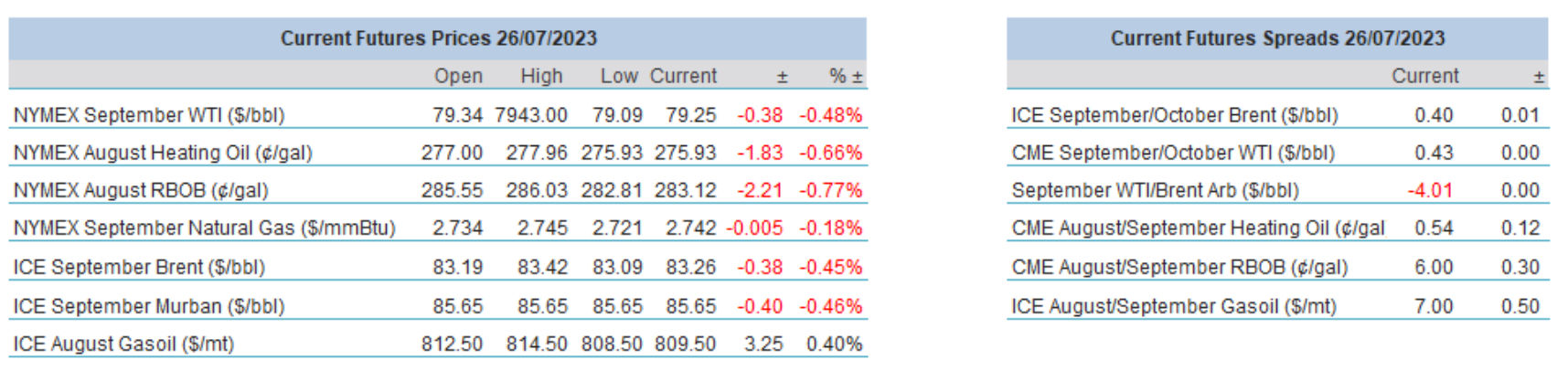Select the High column header in prices table
Viewport: 1568px width, 371px height.
click(x=541, y=76)
